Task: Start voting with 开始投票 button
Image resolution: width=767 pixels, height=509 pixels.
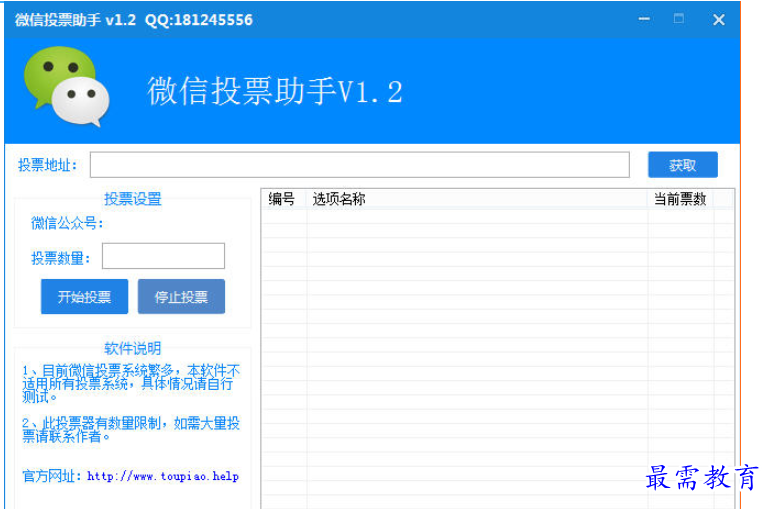Action: point(84,296)
